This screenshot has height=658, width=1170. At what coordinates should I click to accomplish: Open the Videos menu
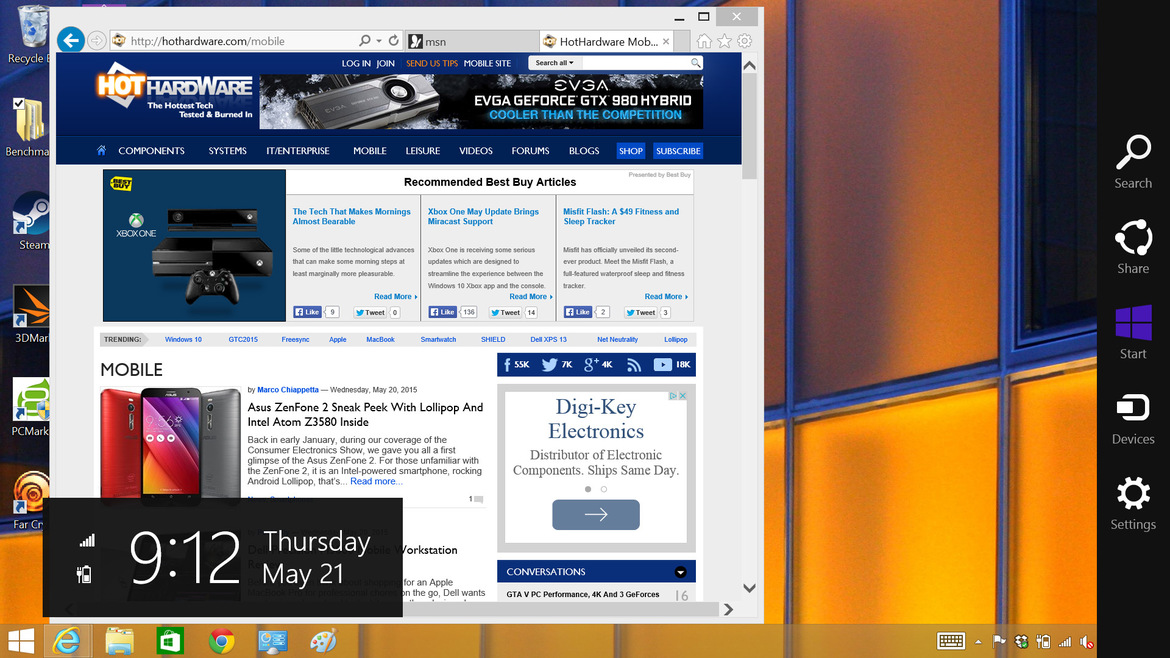pos(475,151)
